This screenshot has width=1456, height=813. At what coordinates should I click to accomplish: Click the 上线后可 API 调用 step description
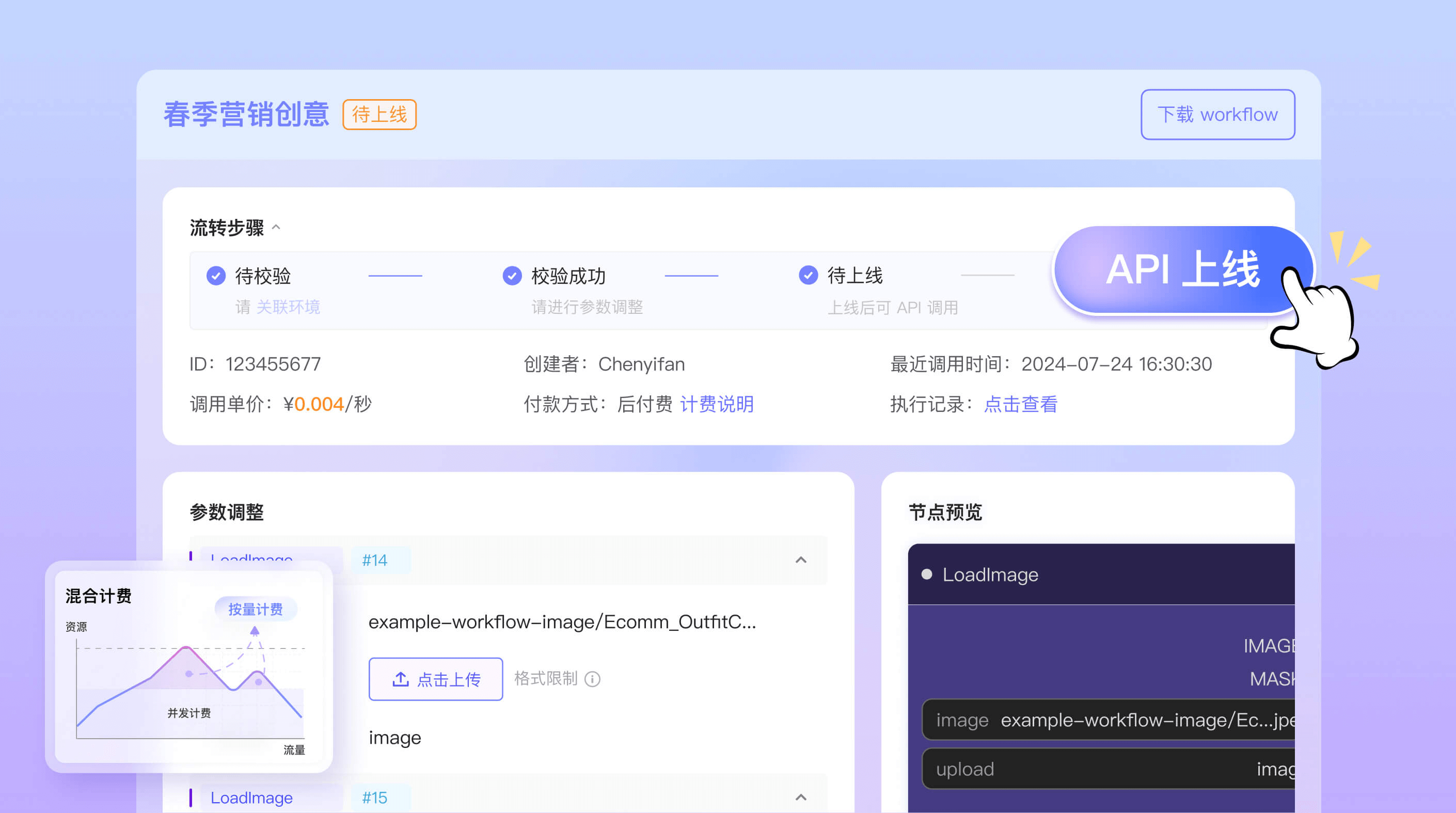(893, 307)
